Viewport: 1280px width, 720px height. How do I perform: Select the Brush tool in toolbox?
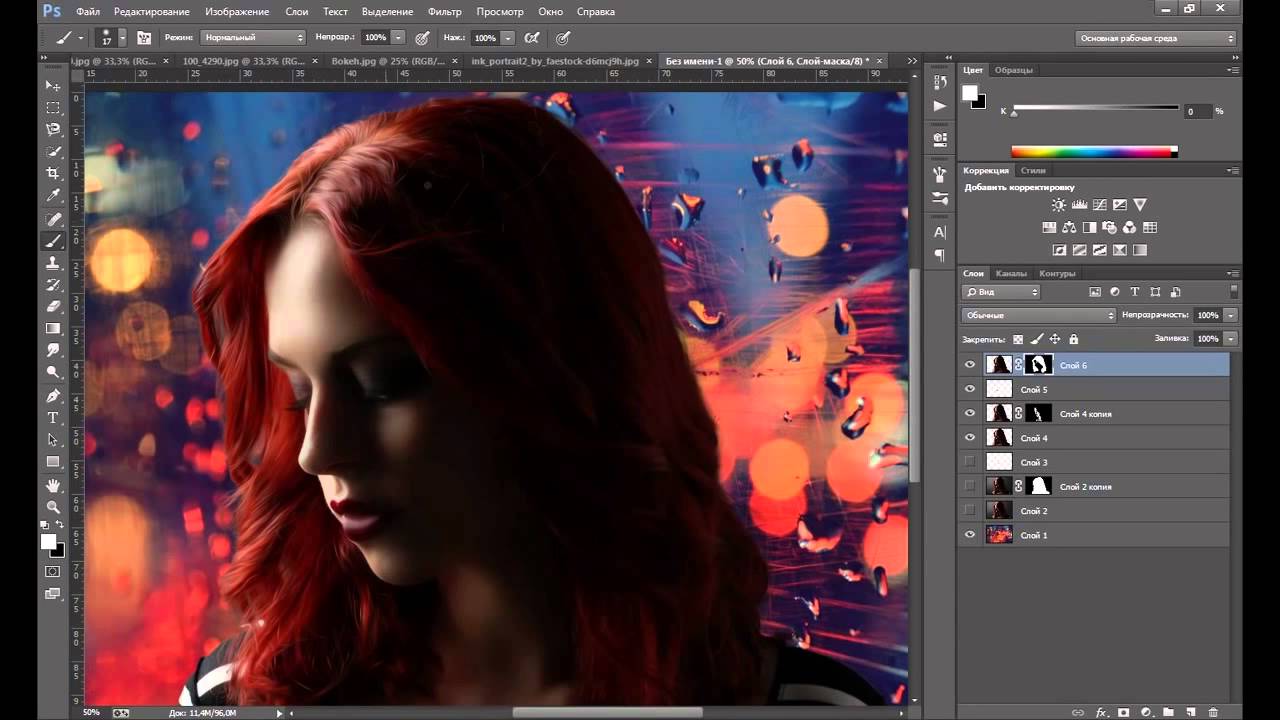(x=53, y=241)
